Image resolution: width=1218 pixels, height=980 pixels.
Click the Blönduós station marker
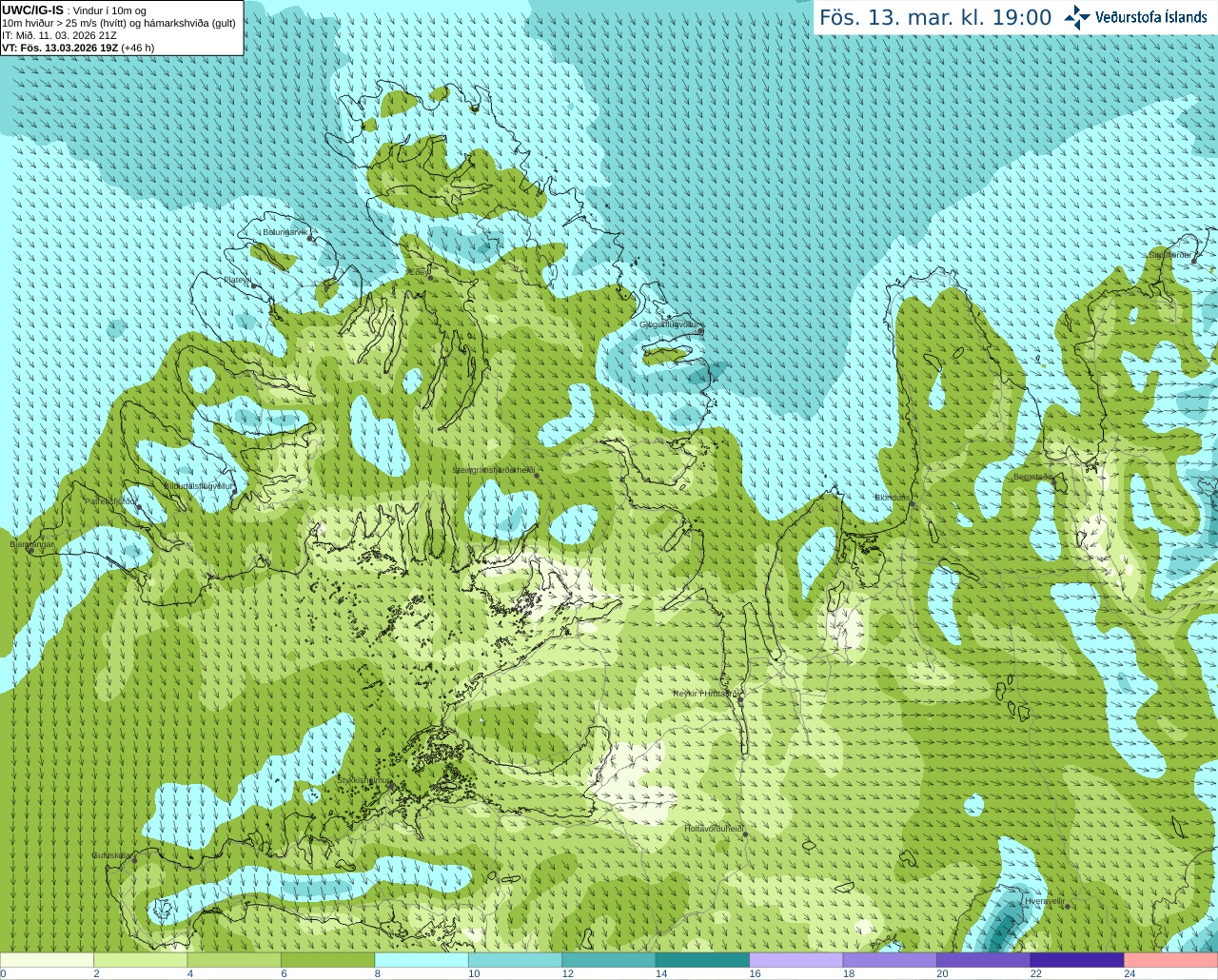(x=912, y=504)
